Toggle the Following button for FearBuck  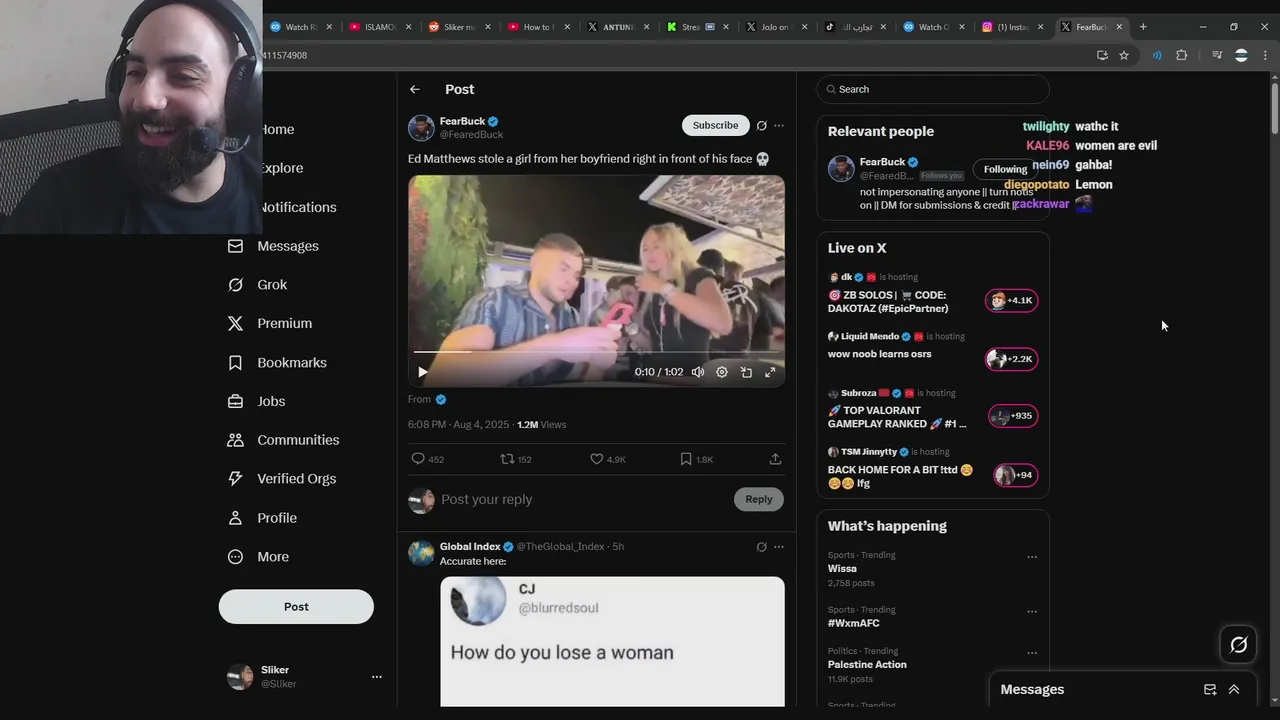pyautogui.click(x=1005, y=169)
